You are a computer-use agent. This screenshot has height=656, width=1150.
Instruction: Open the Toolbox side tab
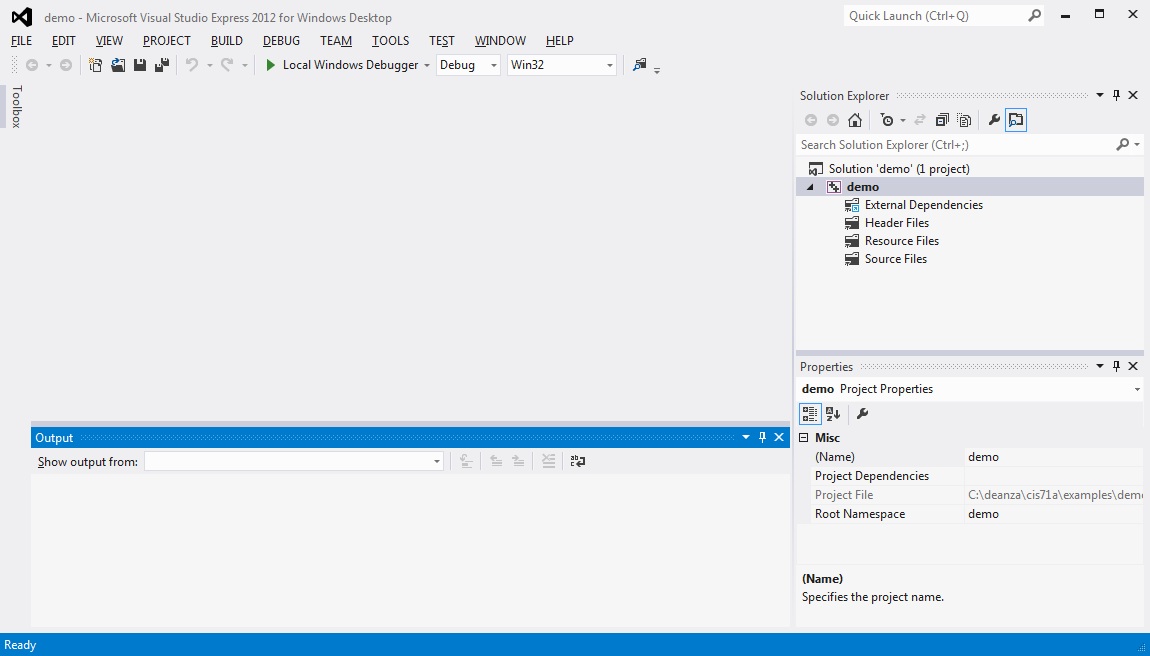17,106
